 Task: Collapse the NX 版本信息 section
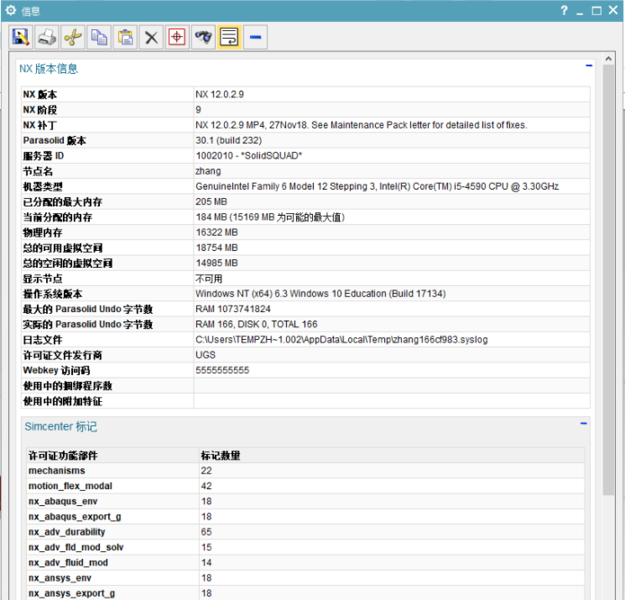(589, 67)
